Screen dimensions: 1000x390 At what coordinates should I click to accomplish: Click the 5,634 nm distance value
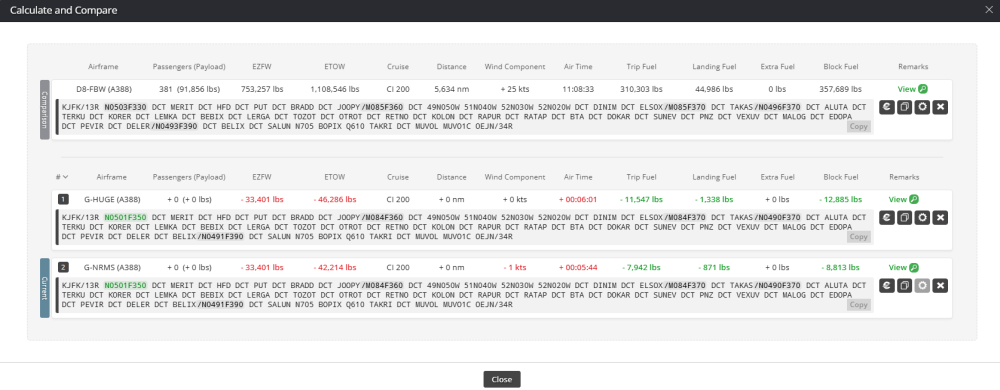coord(452,89)
